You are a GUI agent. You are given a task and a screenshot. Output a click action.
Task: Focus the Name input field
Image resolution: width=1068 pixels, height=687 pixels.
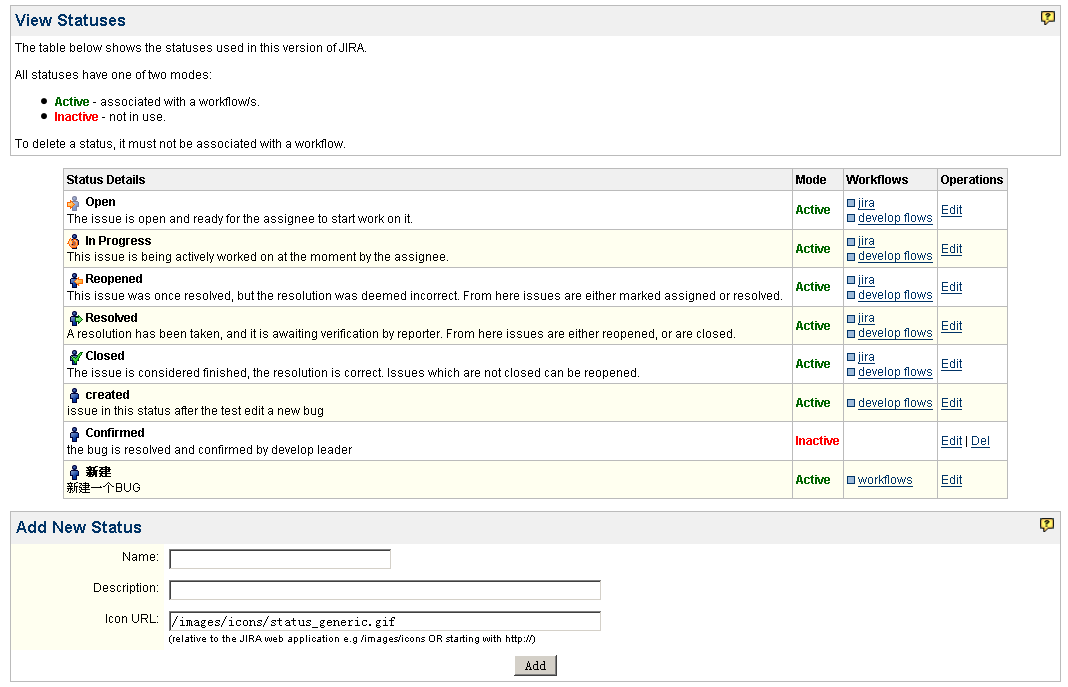280,559
